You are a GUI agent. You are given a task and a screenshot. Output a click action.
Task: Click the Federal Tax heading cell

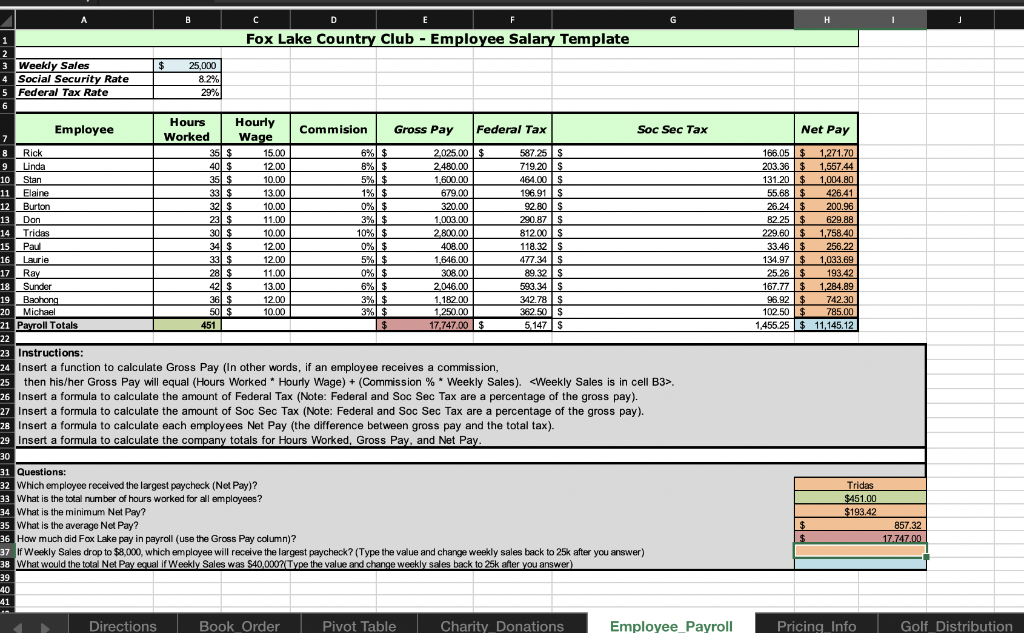512,129
